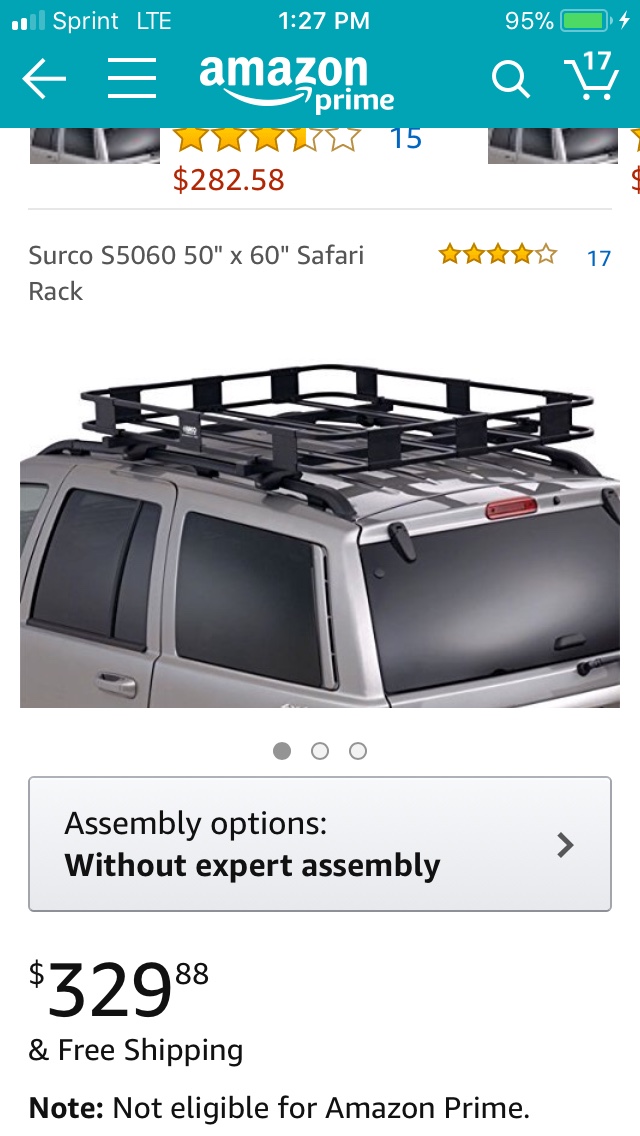The width and height of the screenshot is (640, 1136).
Task: Open the hamburger menu
Action: pos(132,78)
